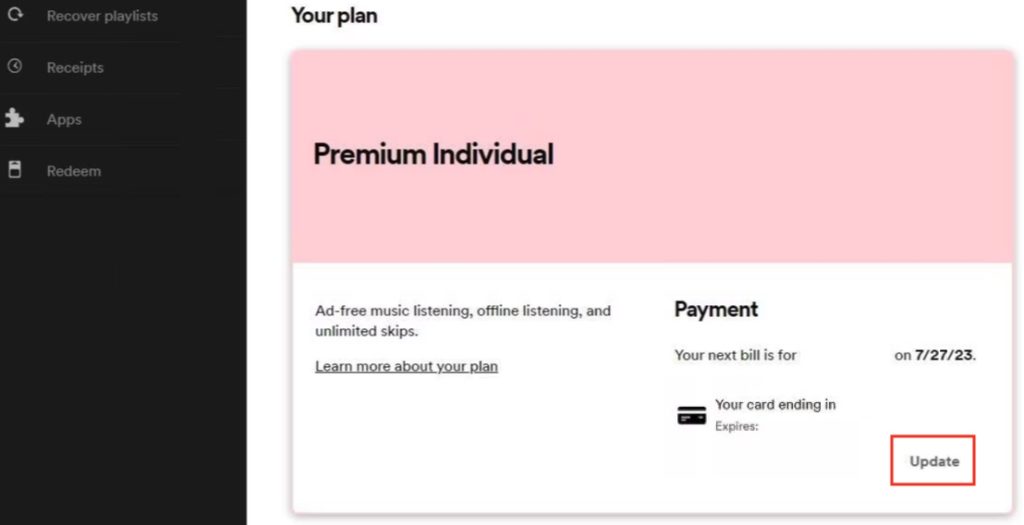Open the Learn more about your plan link

click(x=406, y=366)
